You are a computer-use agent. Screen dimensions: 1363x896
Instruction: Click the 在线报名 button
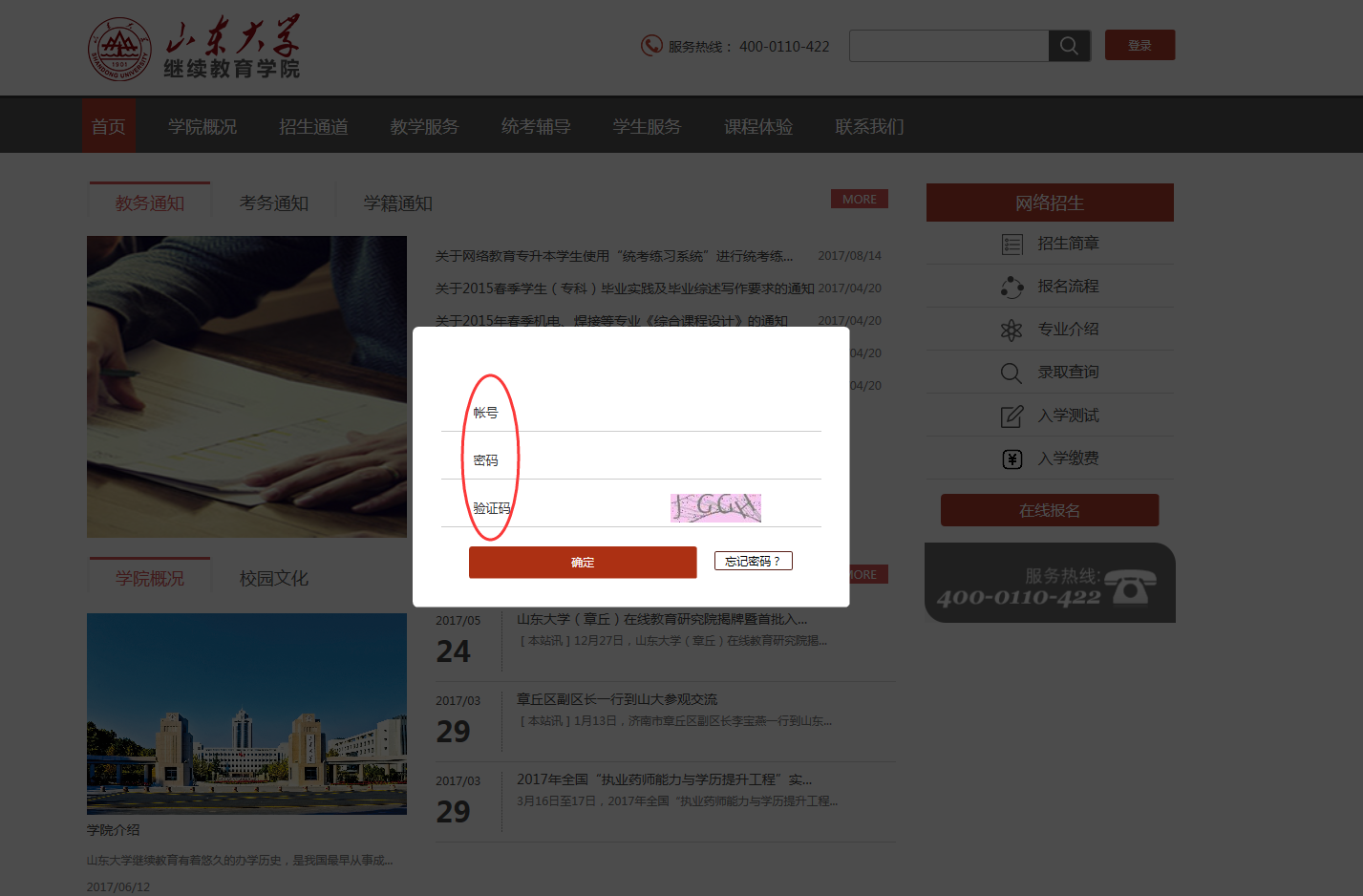[1050, 510]
